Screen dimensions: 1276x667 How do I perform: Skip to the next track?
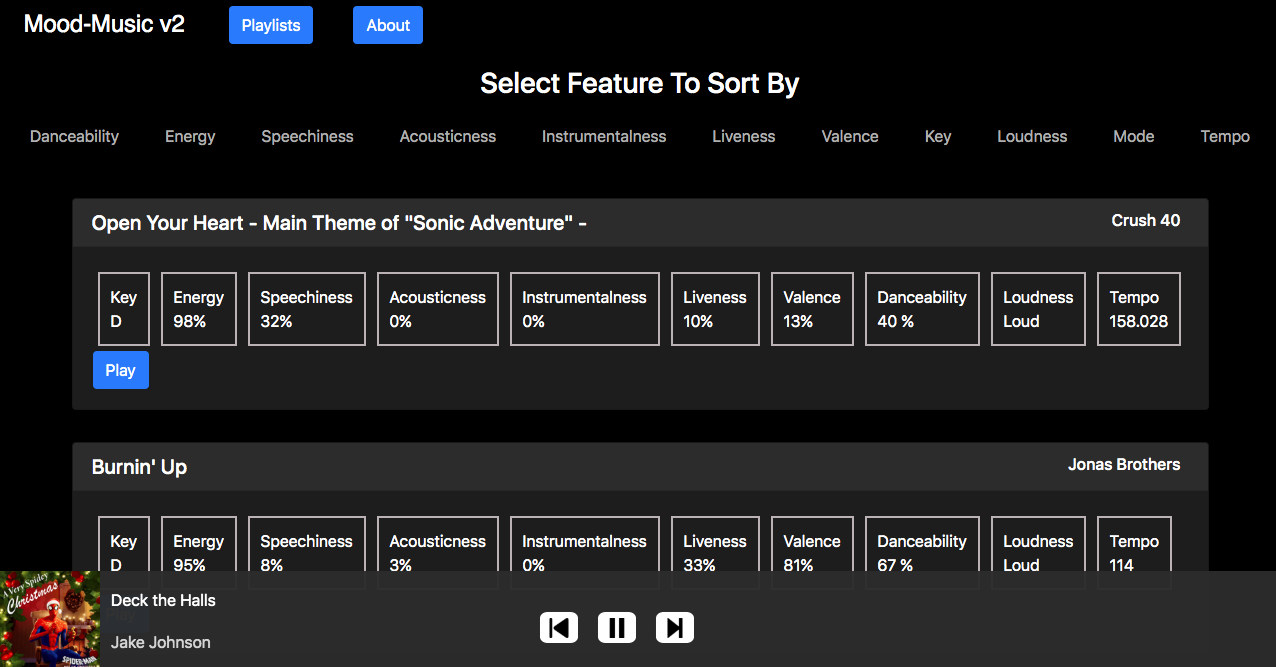pos(675,628)
